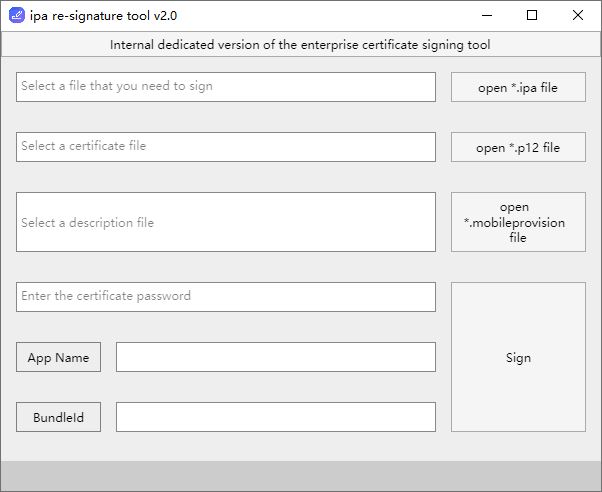Close the ipa re-signature tool window
Screen dimensions: 602x492
[578, 15]
